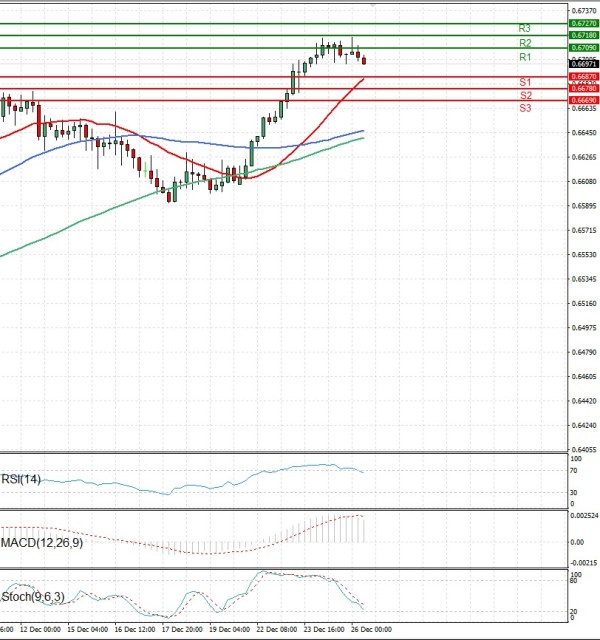Click the last candlestick on the chart
600x640 pixels.
(x=364, y=60)
